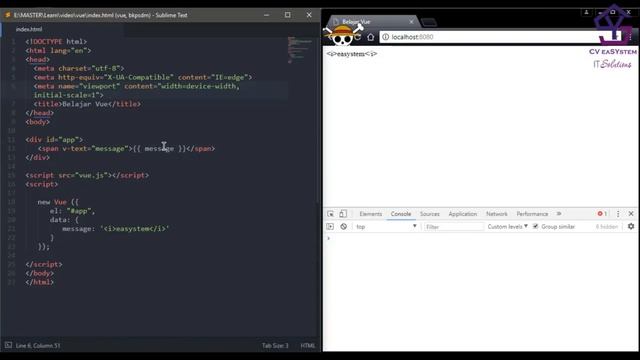This screenshot has width=640, height=360.
Task: Clear the console with the ban icon
Action: coord(344,227)
